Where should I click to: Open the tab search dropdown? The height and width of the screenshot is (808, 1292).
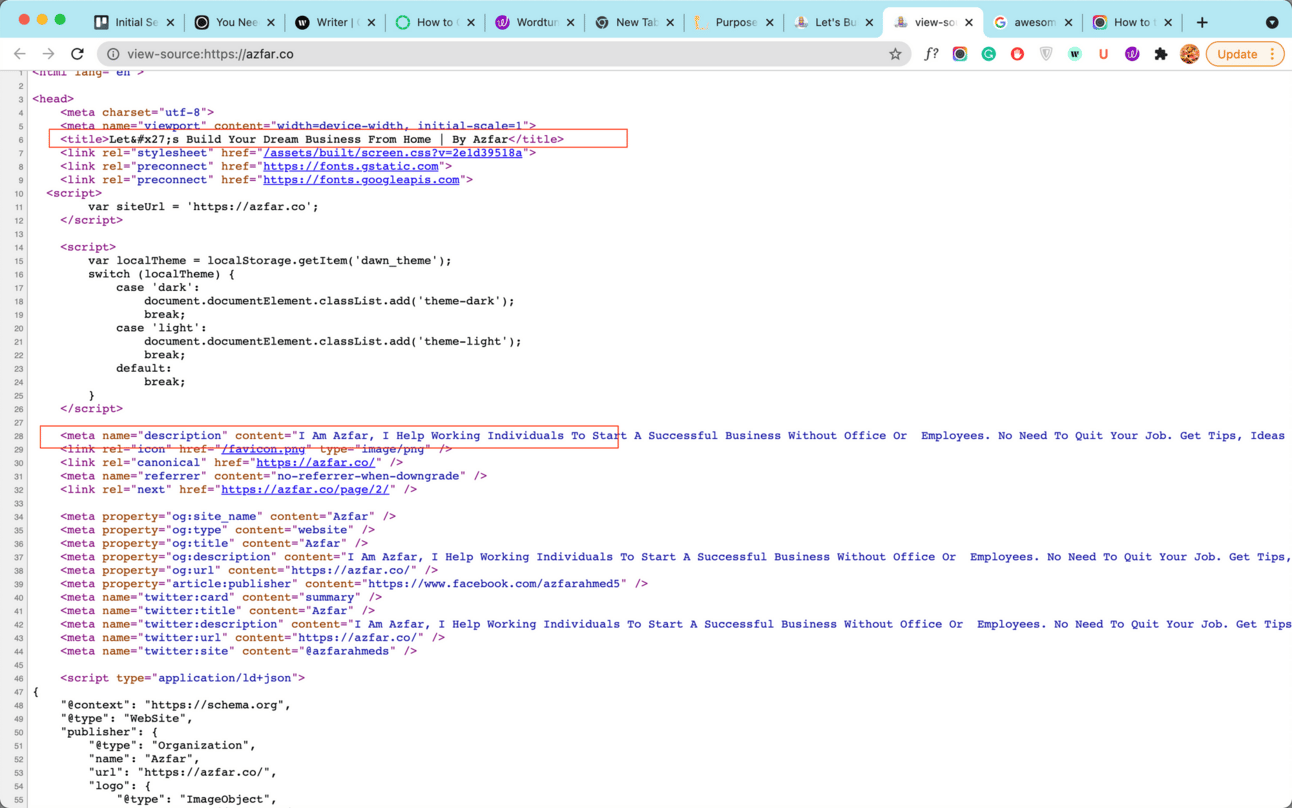(1272, 22)
